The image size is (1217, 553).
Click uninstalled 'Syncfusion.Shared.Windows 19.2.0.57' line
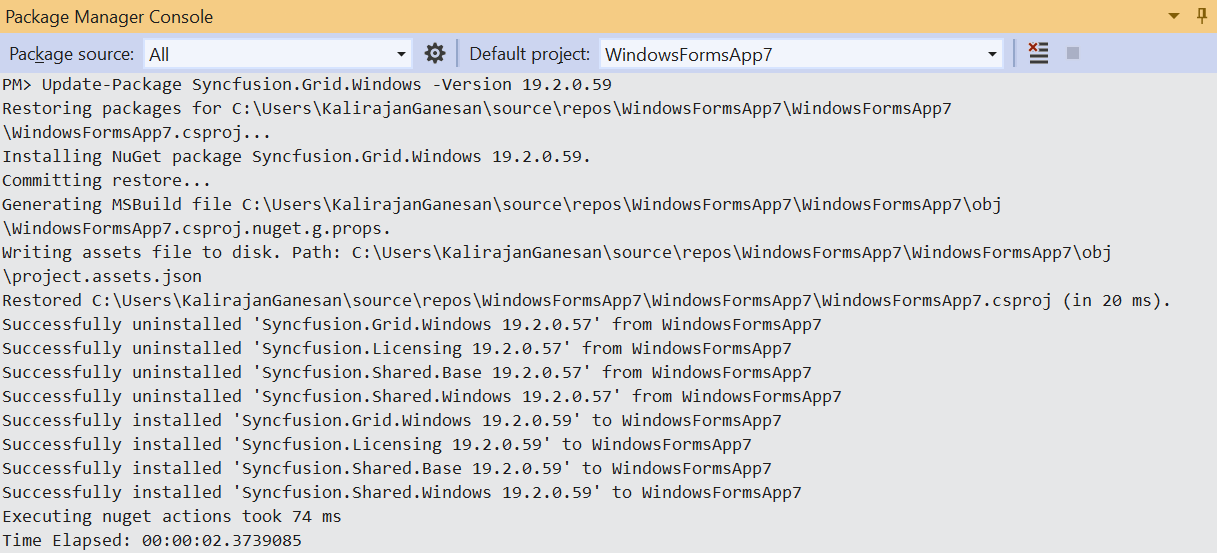pyautogui.click(x=422, y=396)
